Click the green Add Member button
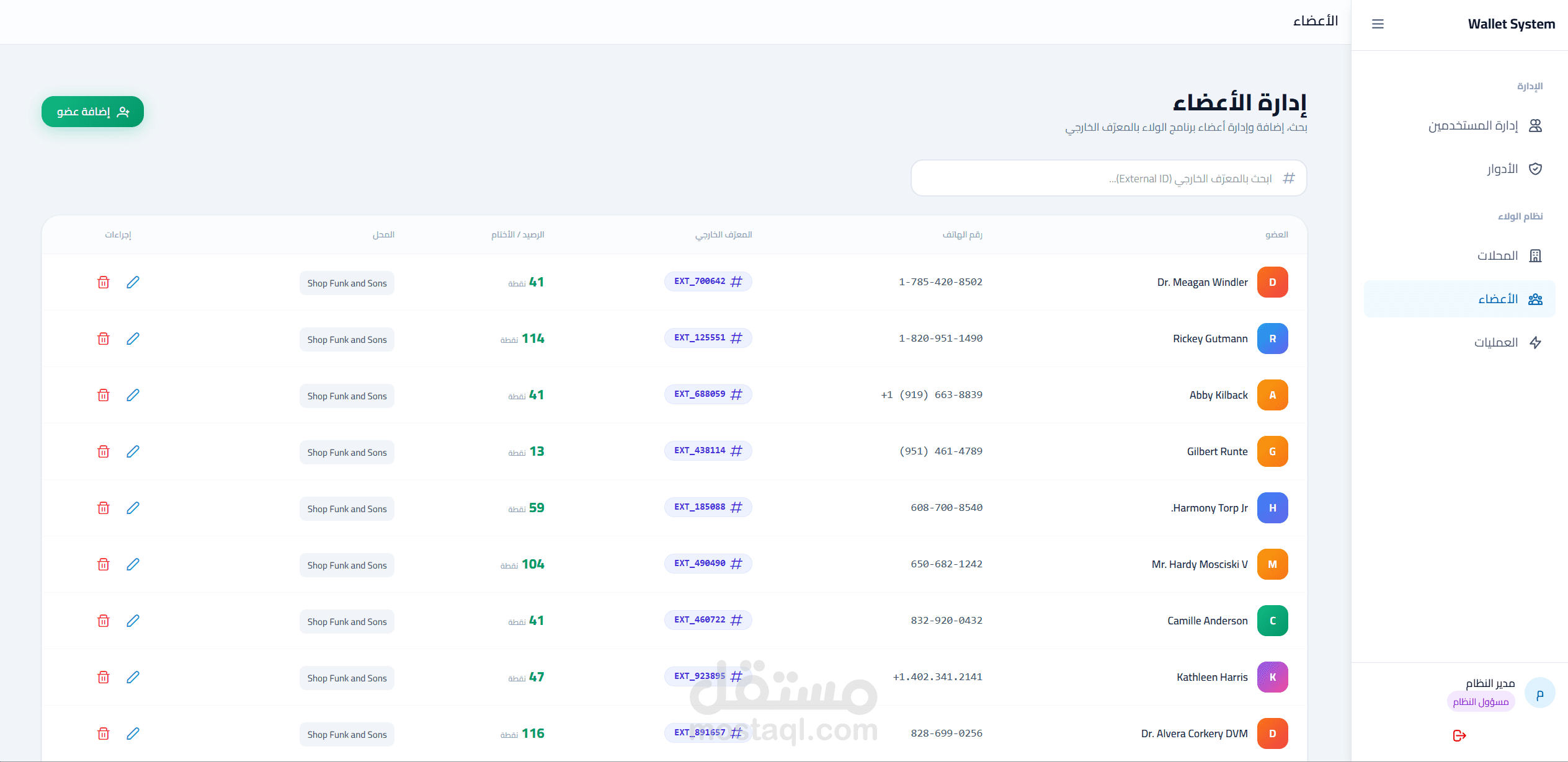The image size is (1568, 762). click(92, 112)
